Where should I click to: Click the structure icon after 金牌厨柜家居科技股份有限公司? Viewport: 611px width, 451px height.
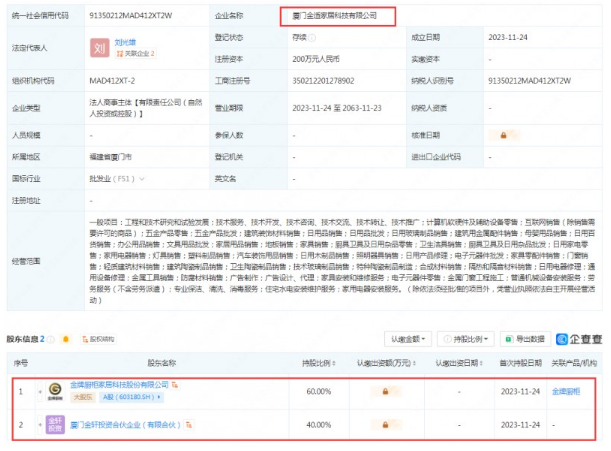pos(175,385)
